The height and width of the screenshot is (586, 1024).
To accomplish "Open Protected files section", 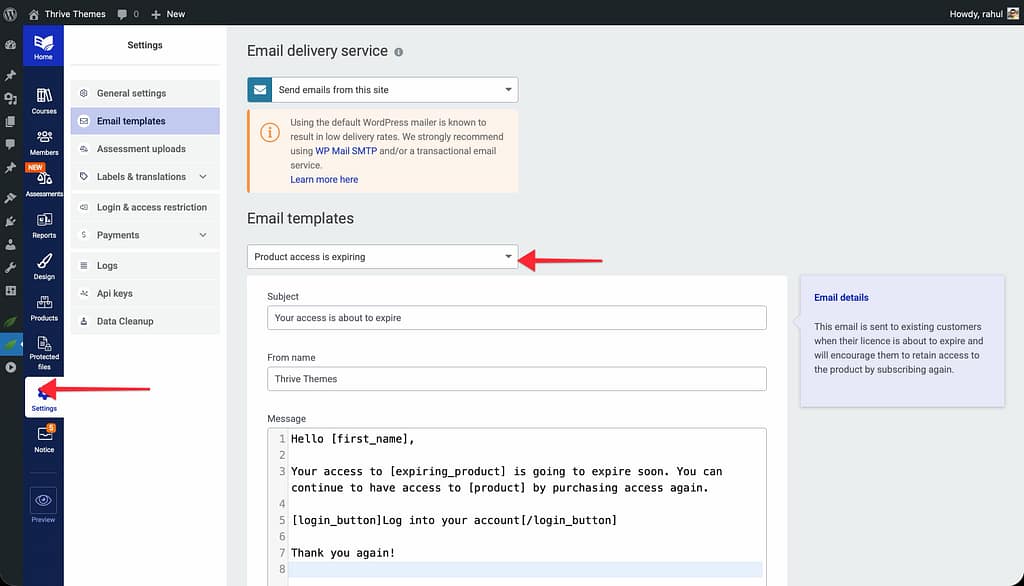I will click(x=44, y=350).
